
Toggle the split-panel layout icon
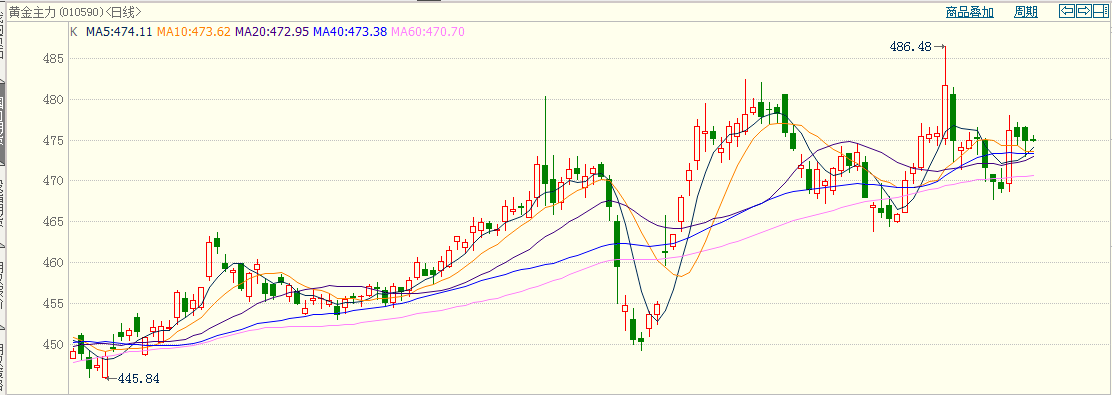click(1101, 11)
